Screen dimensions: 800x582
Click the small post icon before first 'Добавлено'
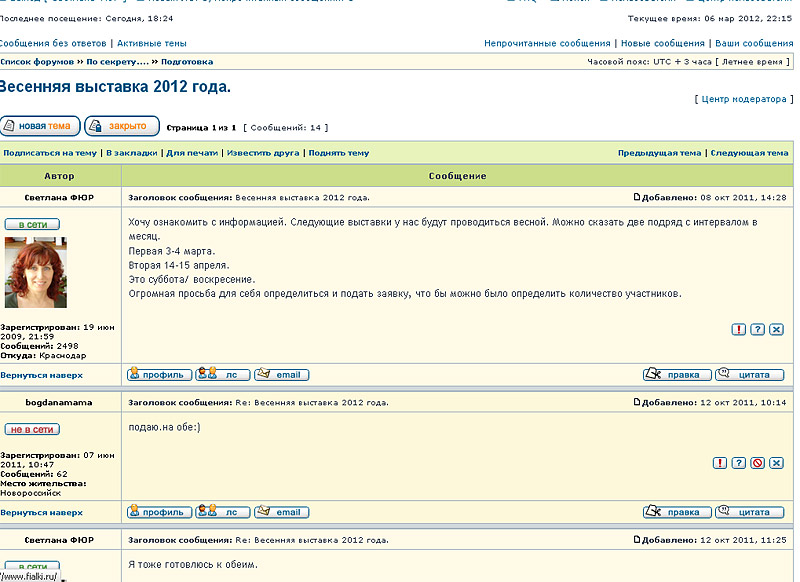pos(638,198)
